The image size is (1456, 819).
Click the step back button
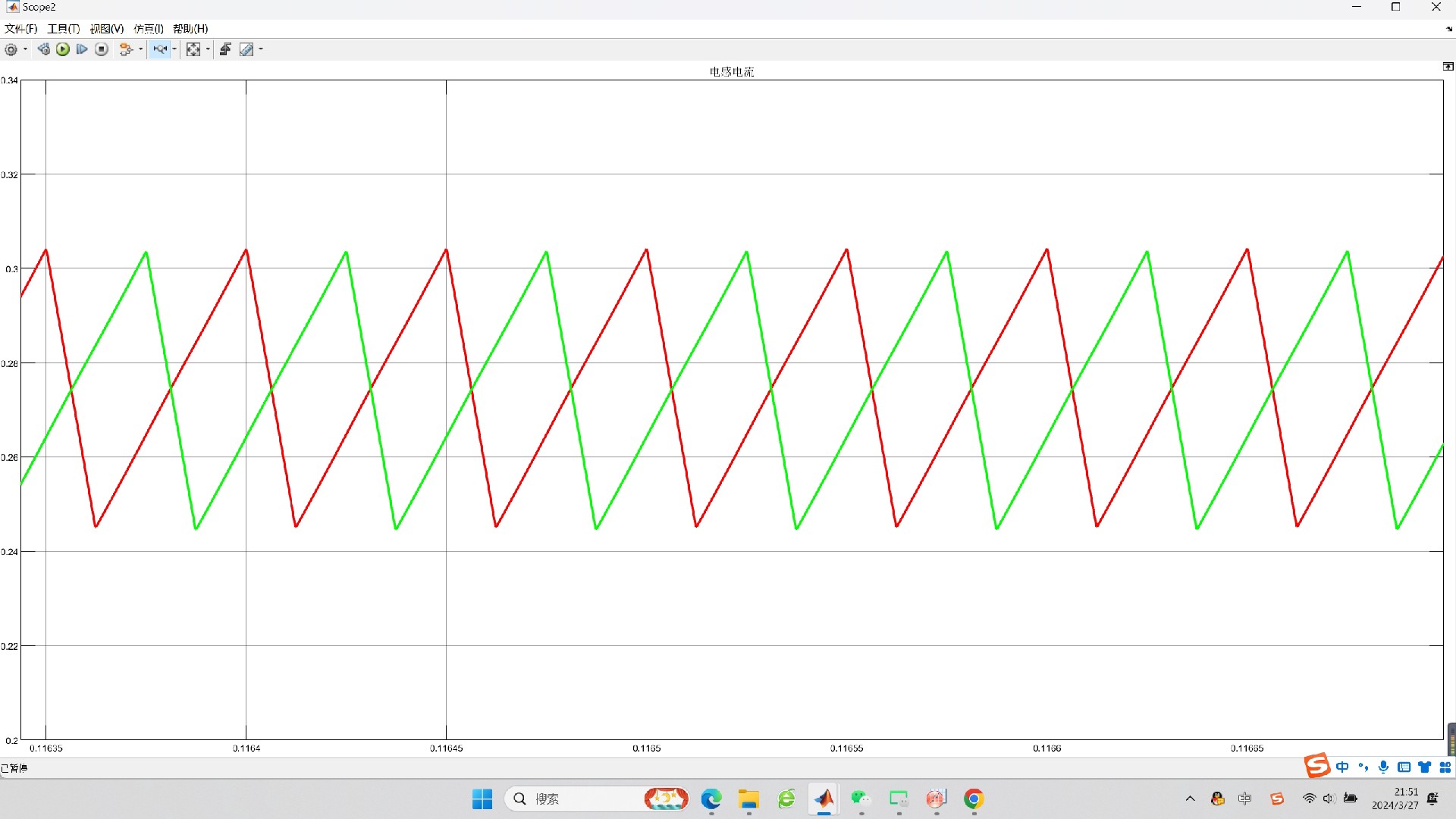pos(43,49)
